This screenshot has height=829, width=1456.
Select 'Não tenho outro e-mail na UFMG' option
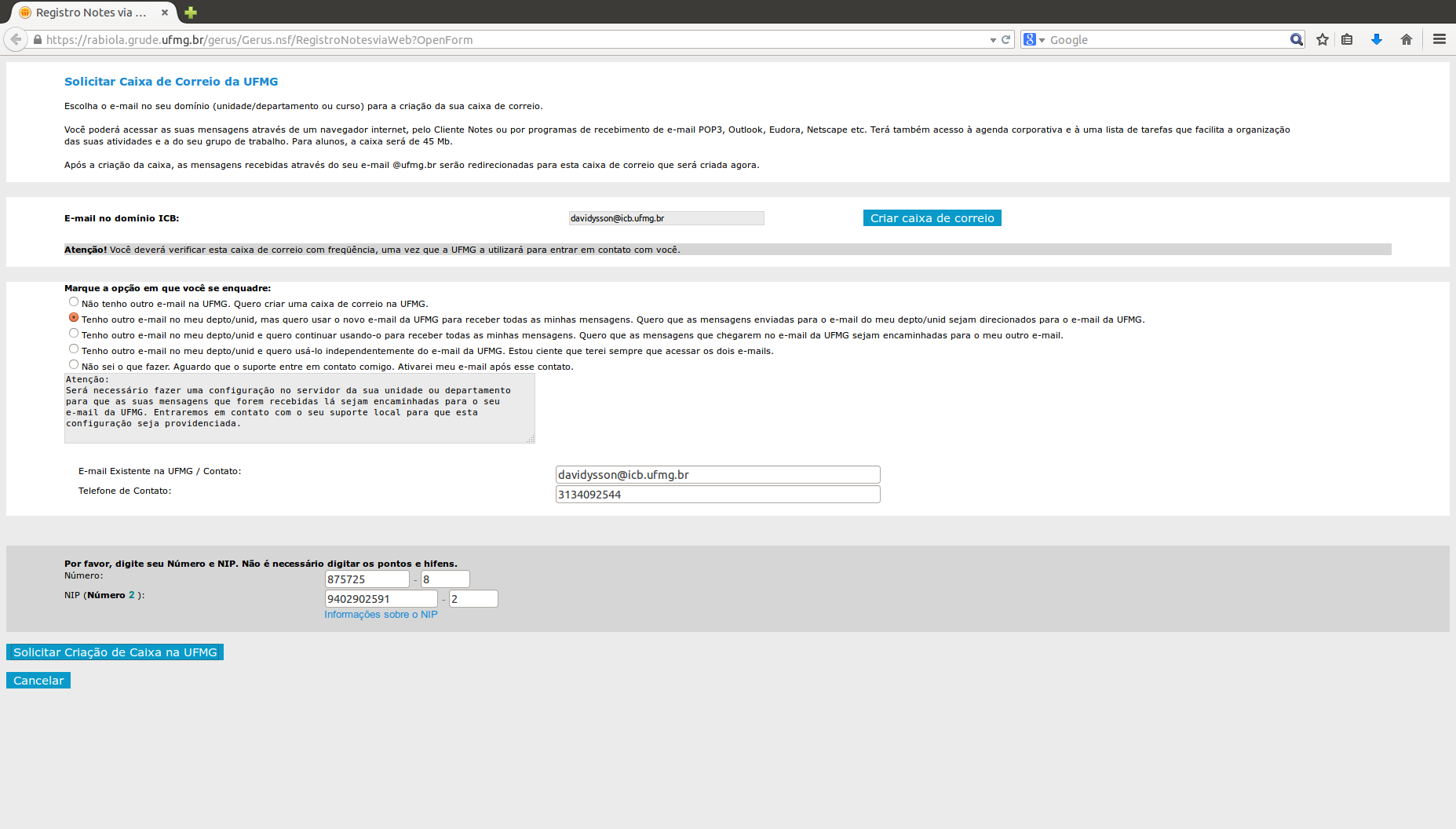tap(74, 302)
